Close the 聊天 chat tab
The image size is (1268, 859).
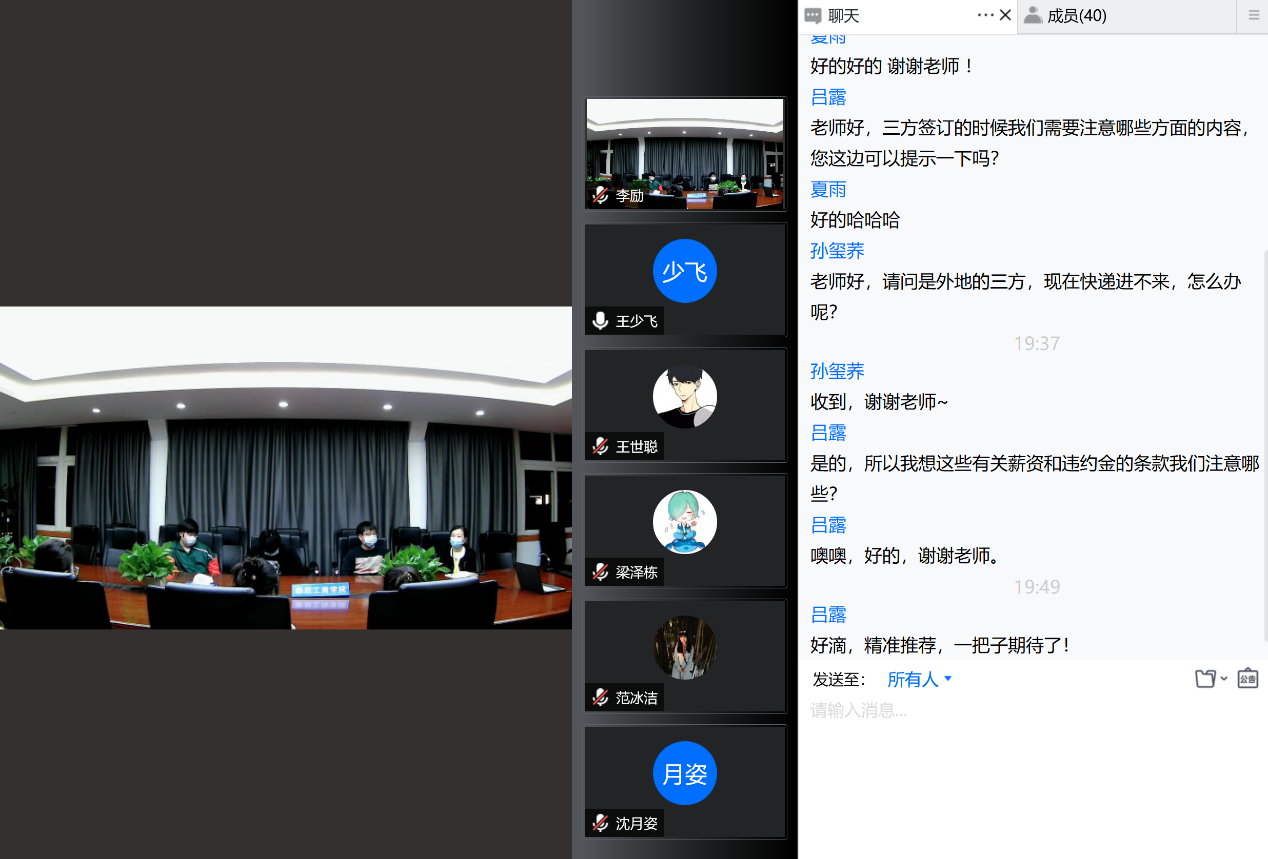pos(1005,15)
